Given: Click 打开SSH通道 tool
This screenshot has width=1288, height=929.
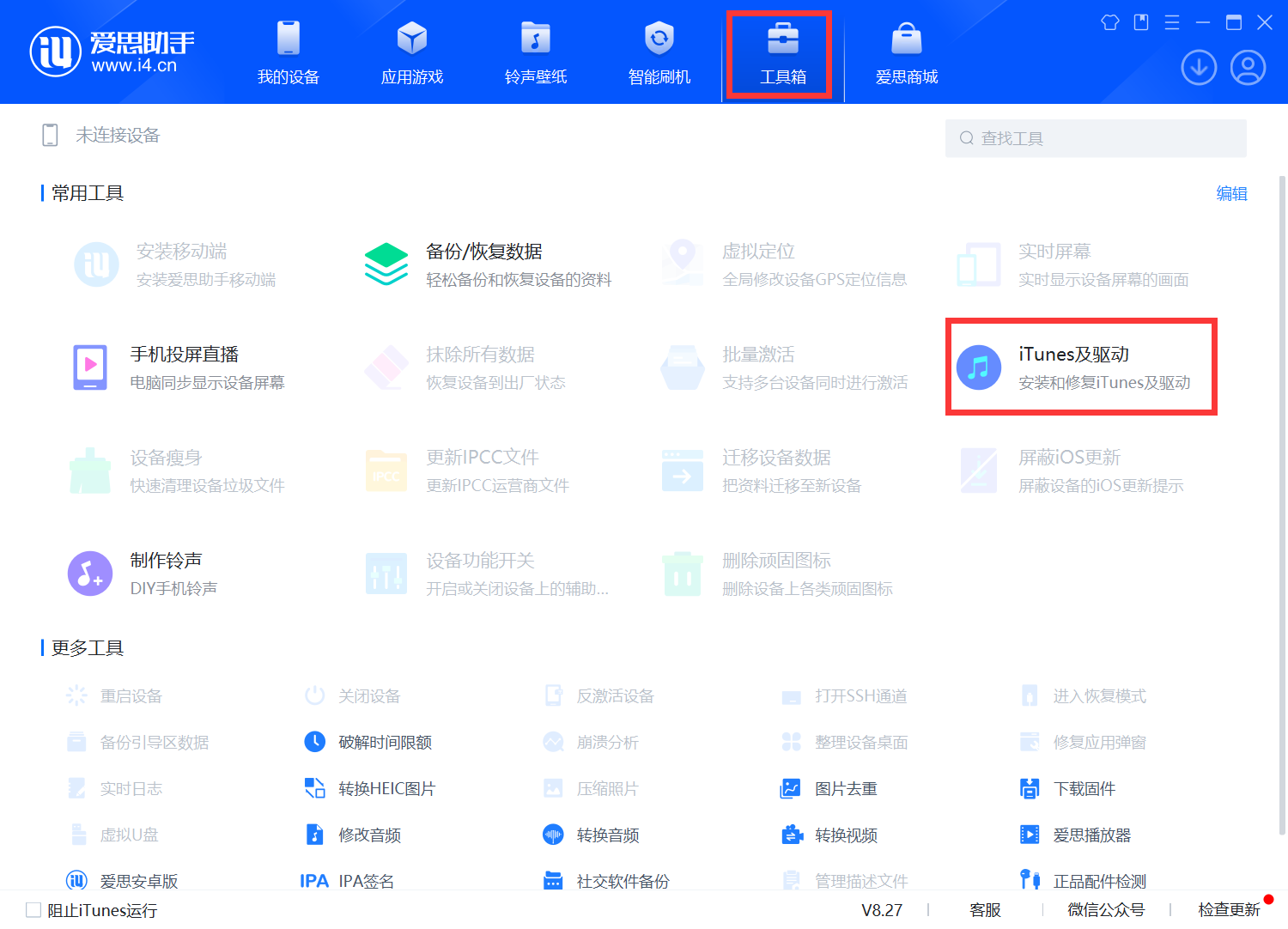Looking at the screenshot, I should (x=844, y=695).
